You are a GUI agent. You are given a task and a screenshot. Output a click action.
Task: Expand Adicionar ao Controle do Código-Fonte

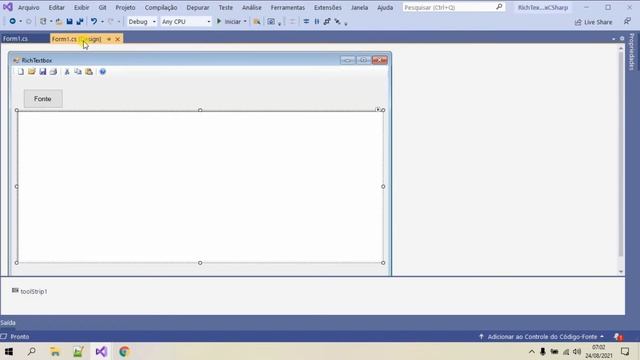coord(542,337)
